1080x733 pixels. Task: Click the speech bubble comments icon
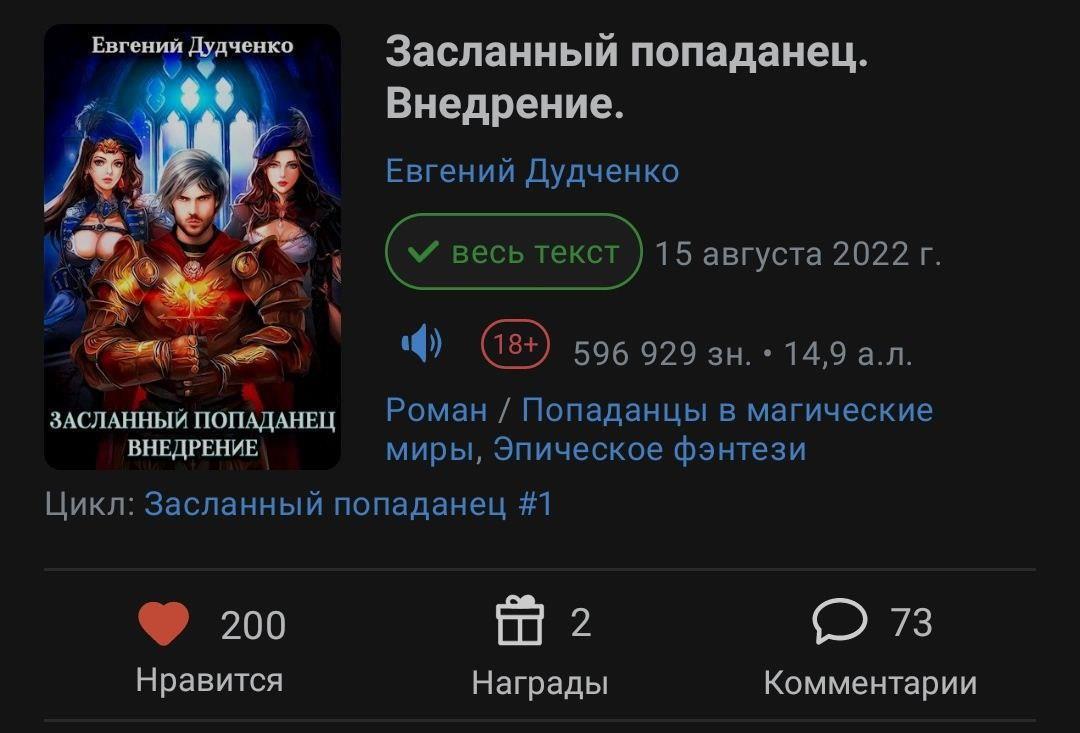[x=840, y=621]
